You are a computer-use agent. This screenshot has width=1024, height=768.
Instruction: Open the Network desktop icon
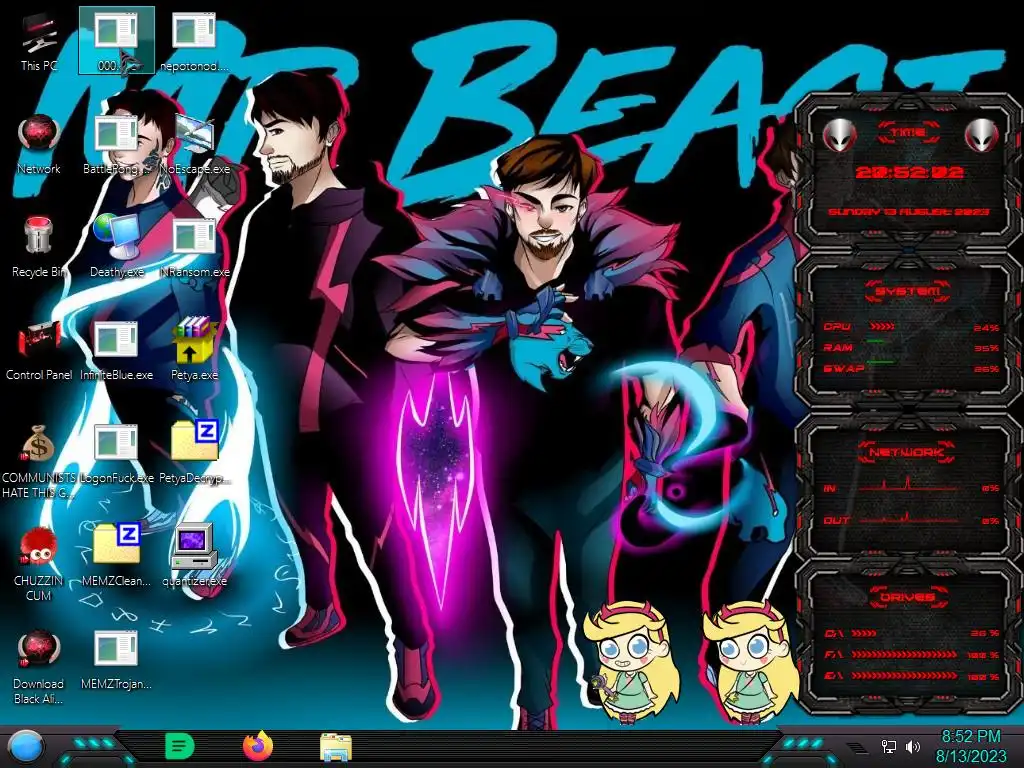tap(39, 144)
